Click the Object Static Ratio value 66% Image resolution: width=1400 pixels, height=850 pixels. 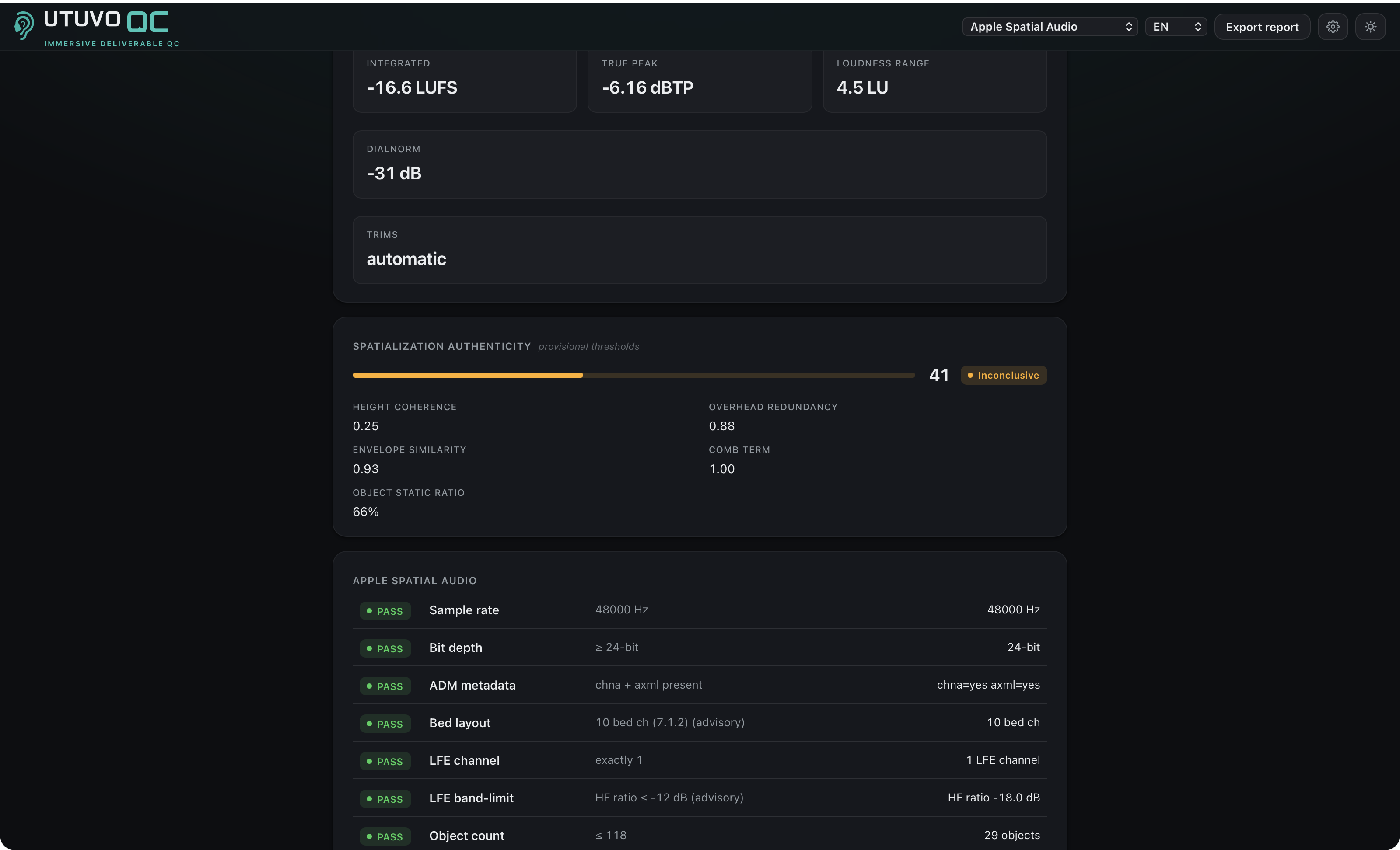click(365, 512)
